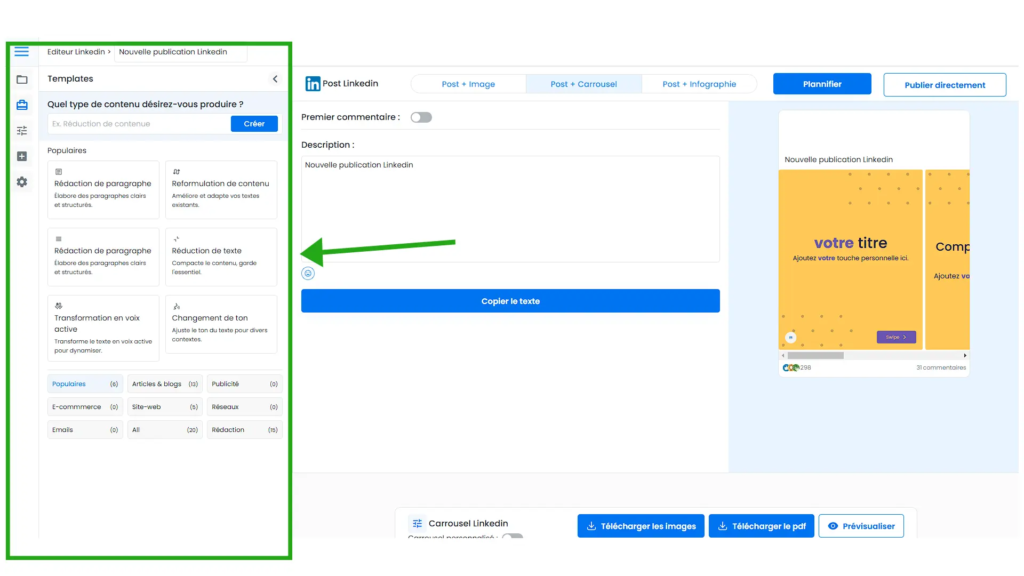Click the 'Carrousel Linkedin' label
Image resolution: width=1024 pixels, height=576 pixels.
(x=468, y=523)
